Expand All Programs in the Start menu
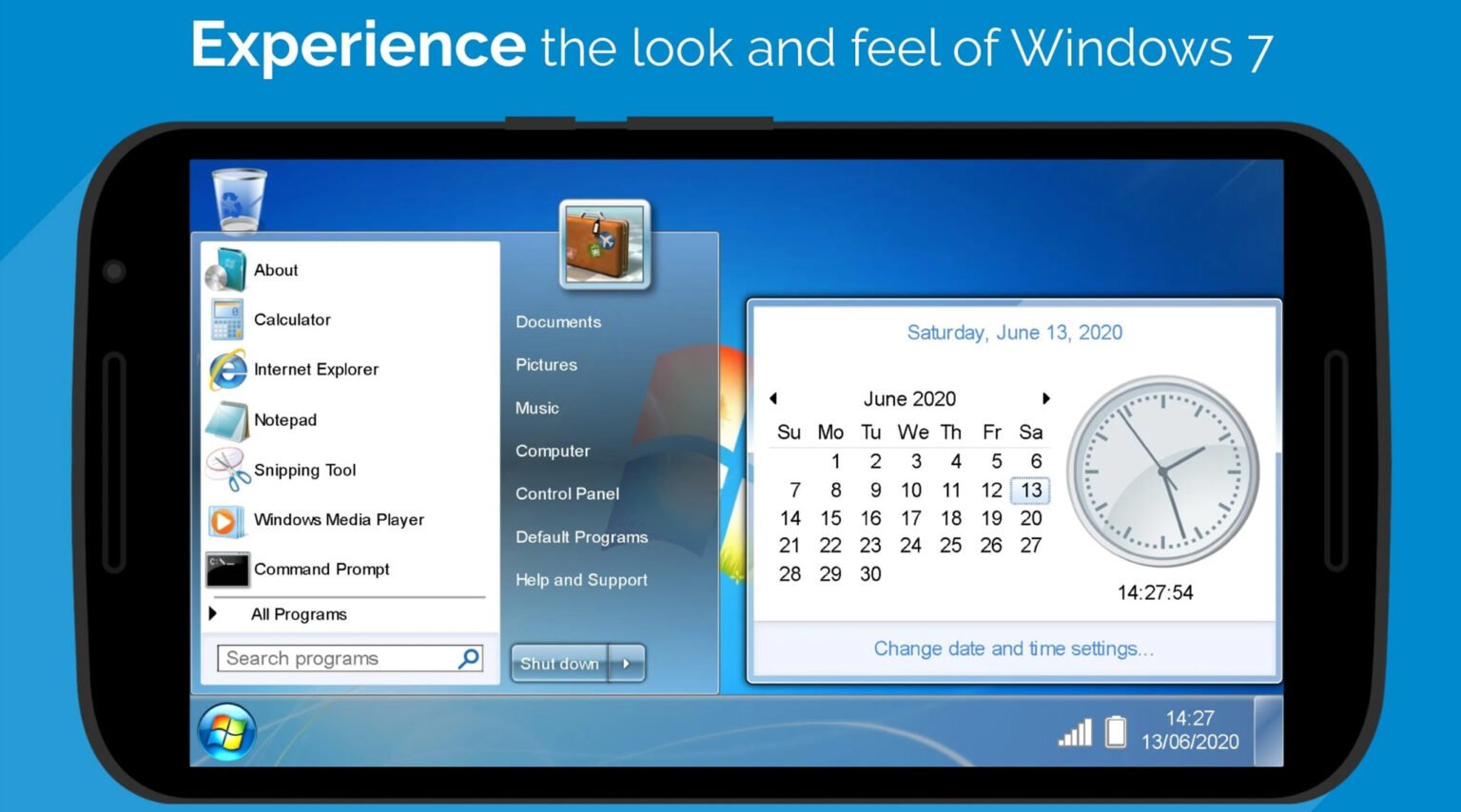This screenshot has height=812, width=1461. pyautogui.click(x=298, y=614)
